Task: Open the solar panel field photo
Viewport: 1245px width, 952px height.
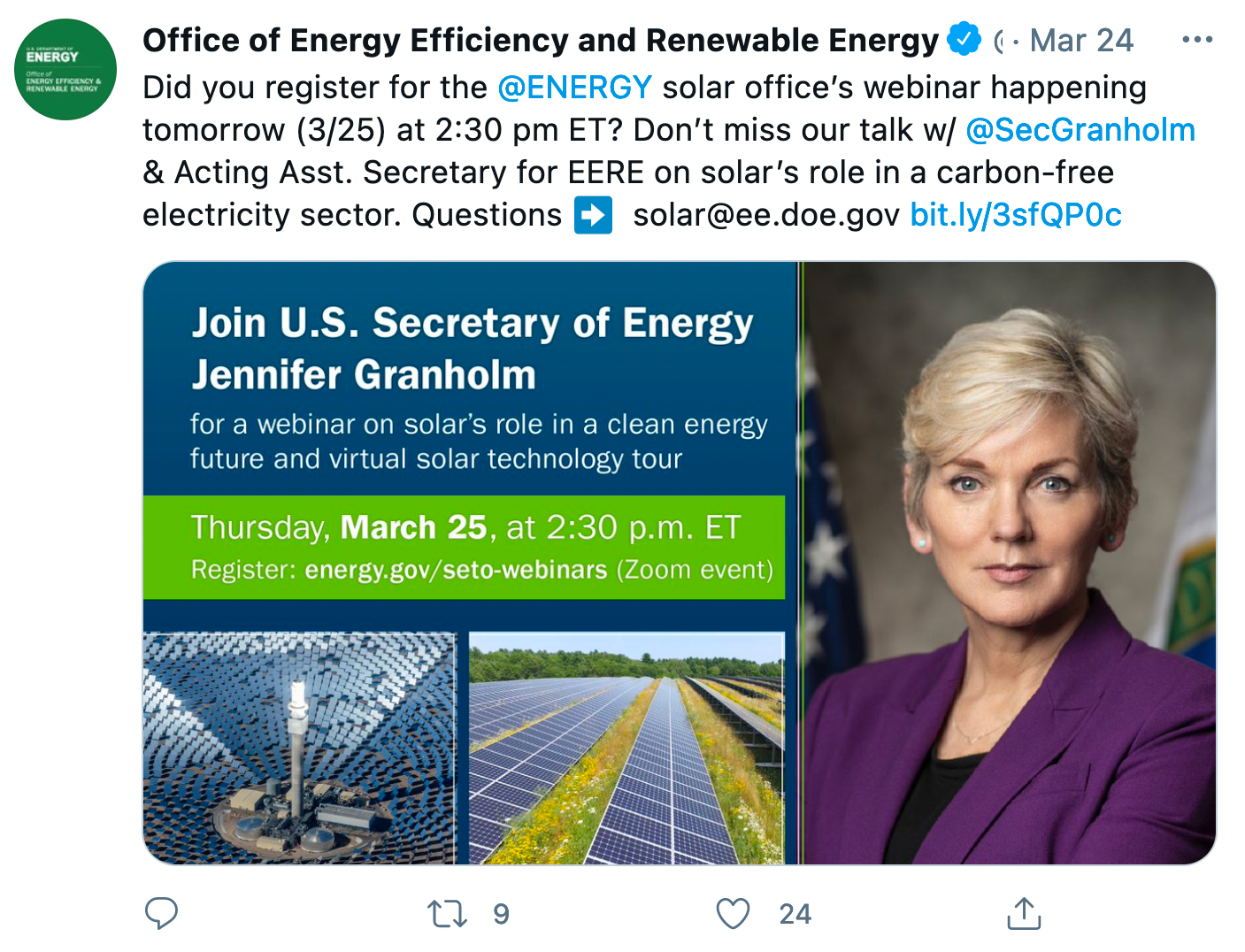Action: 626,748
